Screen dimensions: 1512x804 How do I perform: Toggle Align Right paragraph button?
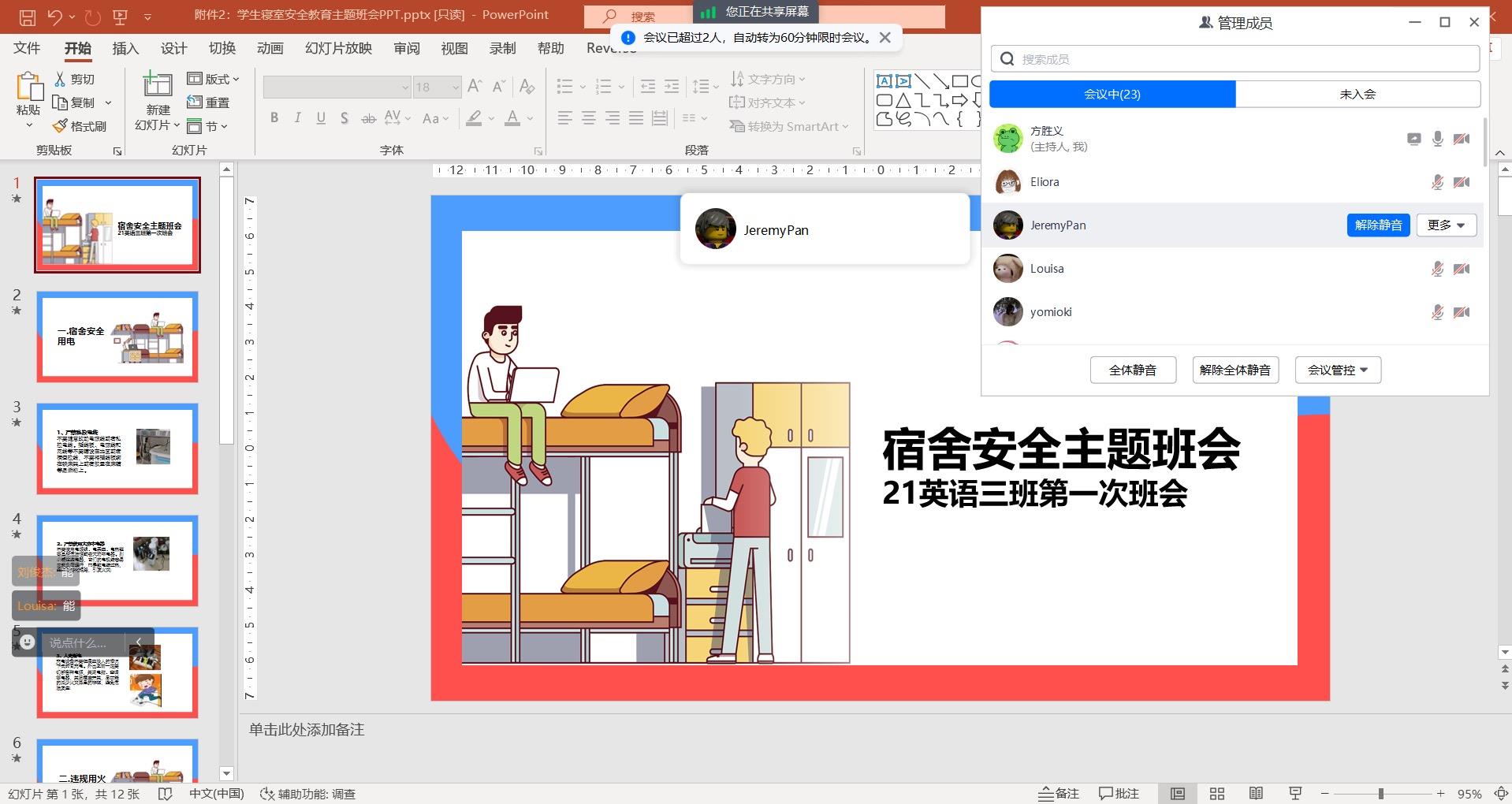pos(612,118)
